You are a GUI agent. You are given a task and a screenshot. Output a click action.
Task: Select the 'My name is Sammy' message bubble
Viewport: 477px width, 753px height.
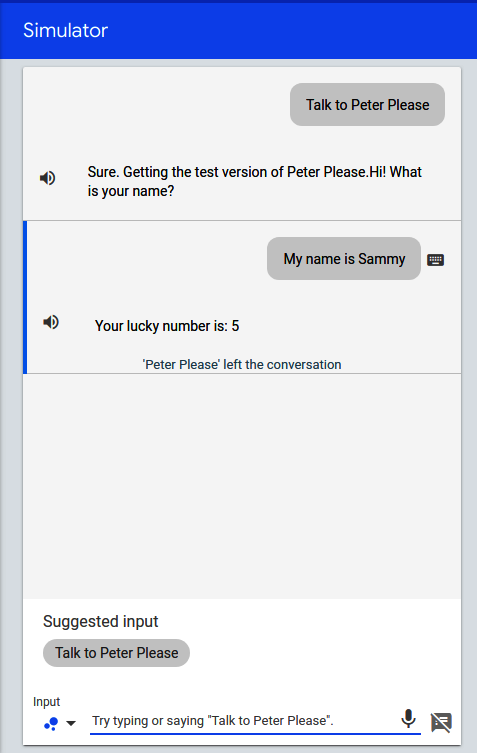tap(344, 258)
